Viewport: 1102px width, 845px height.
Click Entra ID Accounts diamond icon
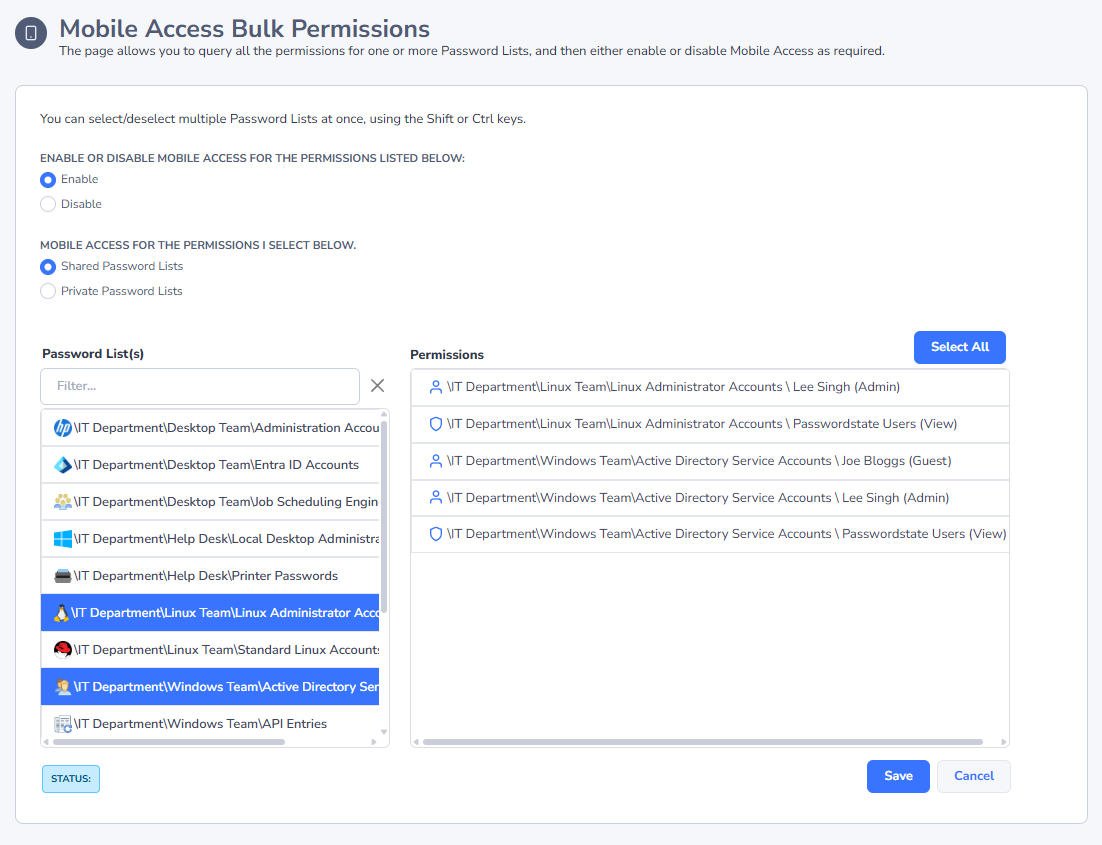[x=63, y=465]
